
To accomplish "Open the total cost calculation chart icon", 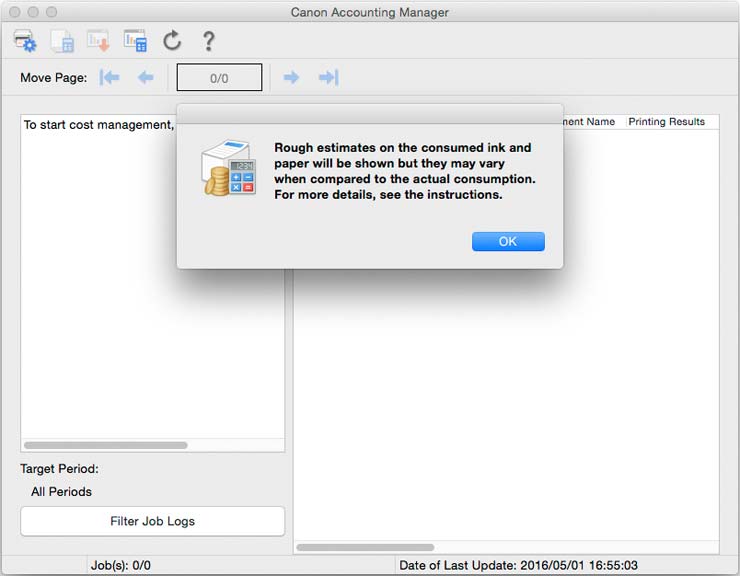I will [135, 41].
